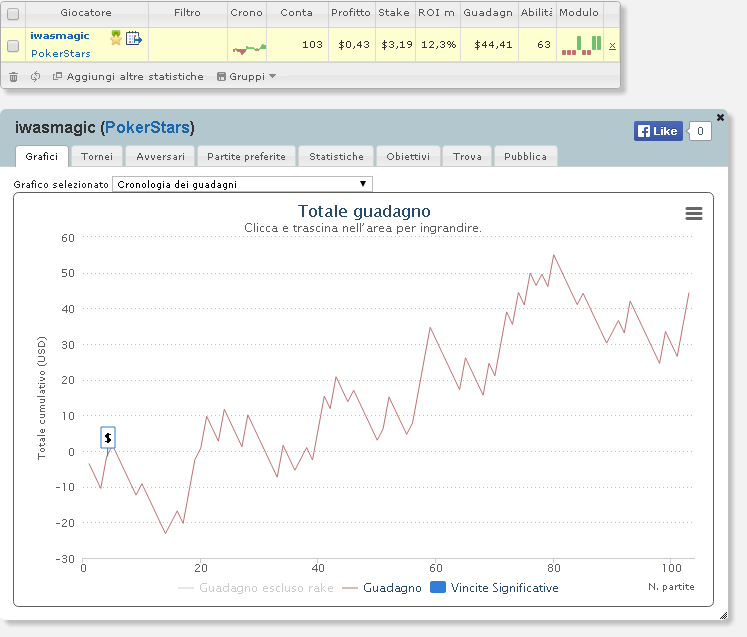This screenshot has height=637, width=747.
Task: Toggle the Guadagno escluso rake legend series
Action: pos(255,588)
